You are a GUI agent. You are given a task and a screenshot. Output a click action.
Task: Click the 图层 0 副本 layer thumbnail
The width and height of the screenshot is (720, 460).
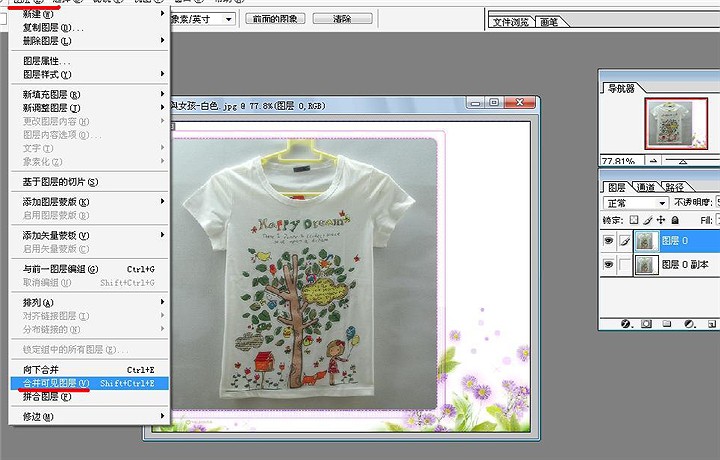(x=646, y=265)
